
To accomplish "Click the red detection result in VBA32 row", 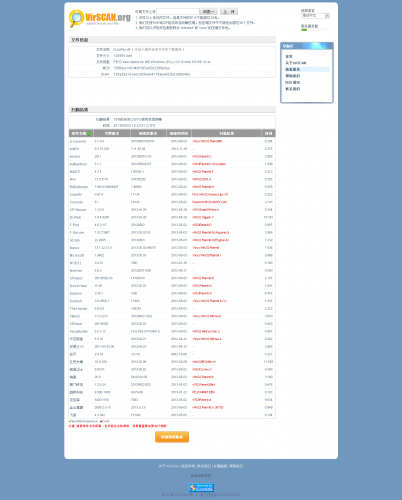I will pyautogui.click(x=207, y=316).
